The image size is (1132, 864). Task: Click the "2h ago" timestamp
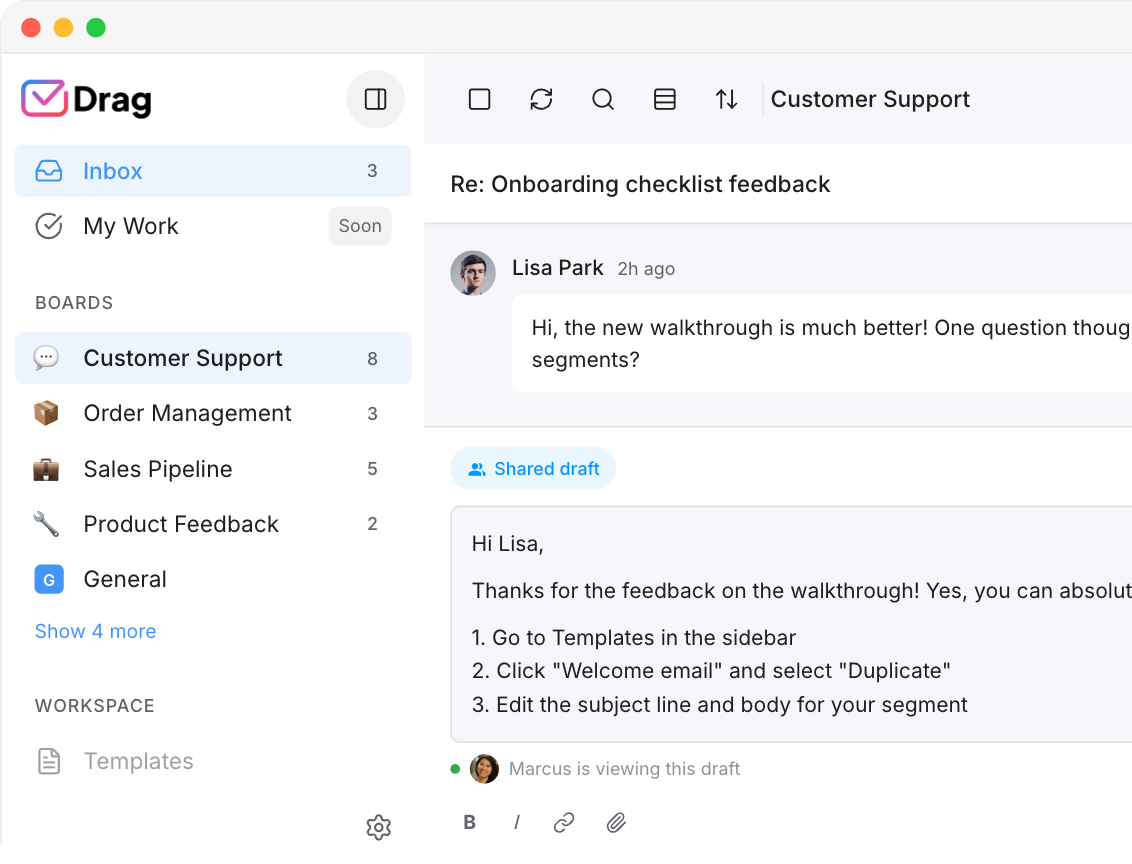[646, 269]
